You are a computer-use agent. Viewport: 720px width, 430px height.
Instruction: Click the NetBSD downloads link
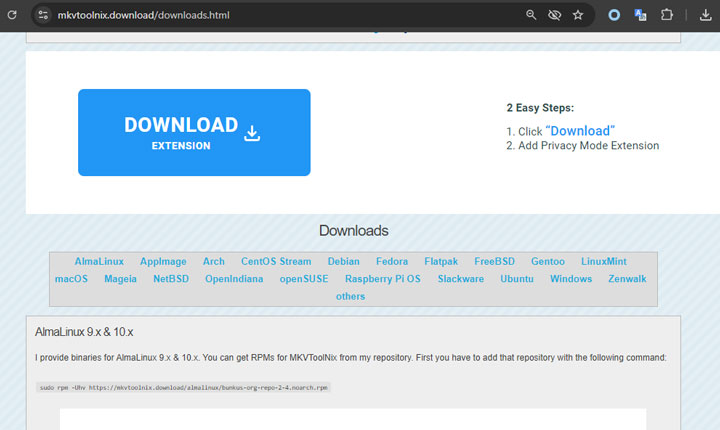(x=171, y=279)
